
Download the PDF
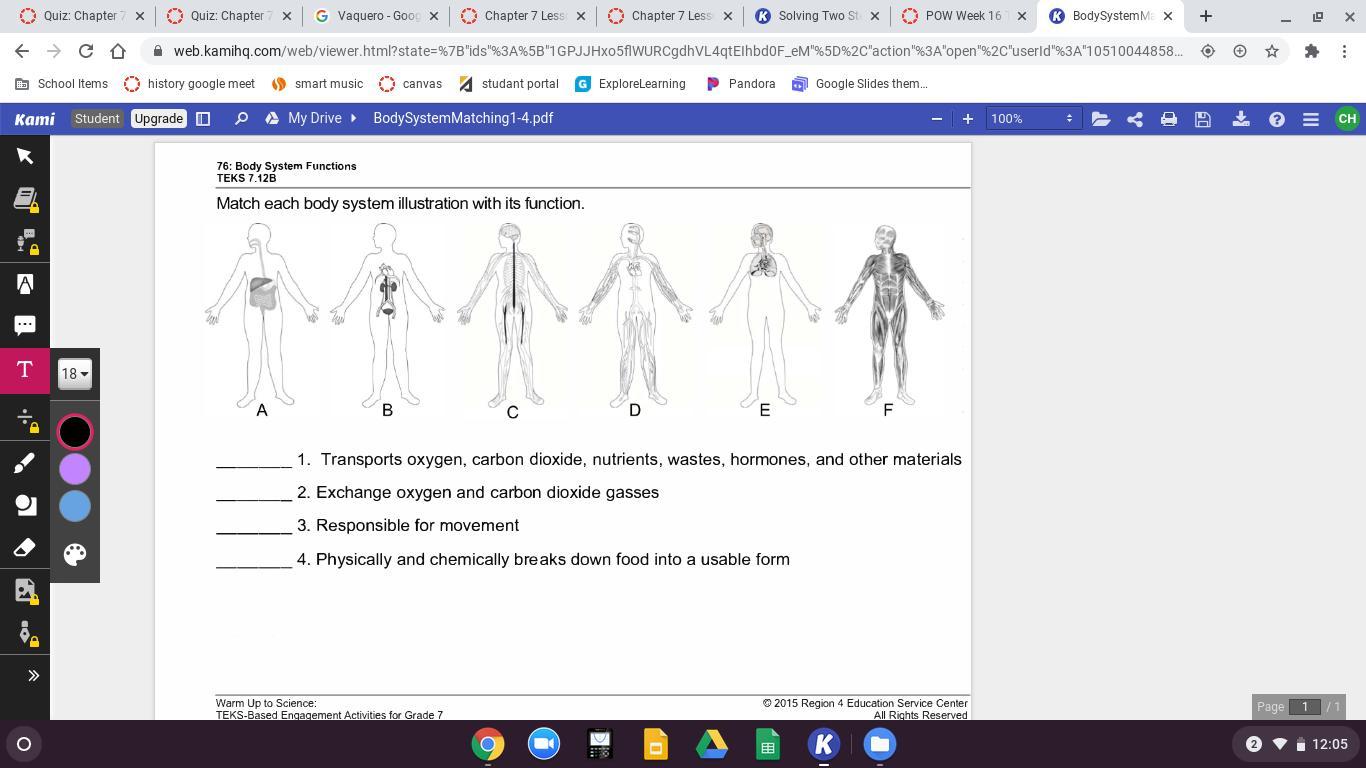click(x=1241, y=119)
